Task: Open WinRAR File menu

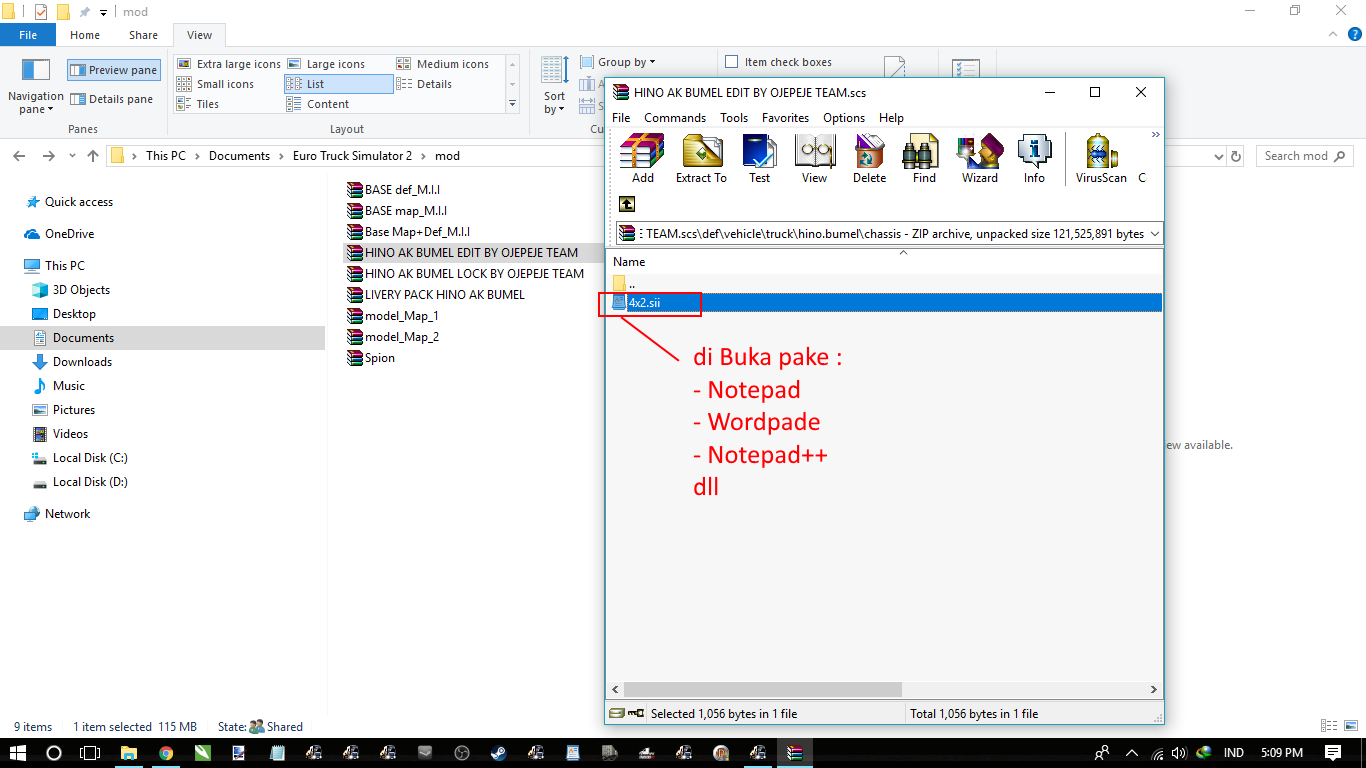Action: click(x=621, y=118)
